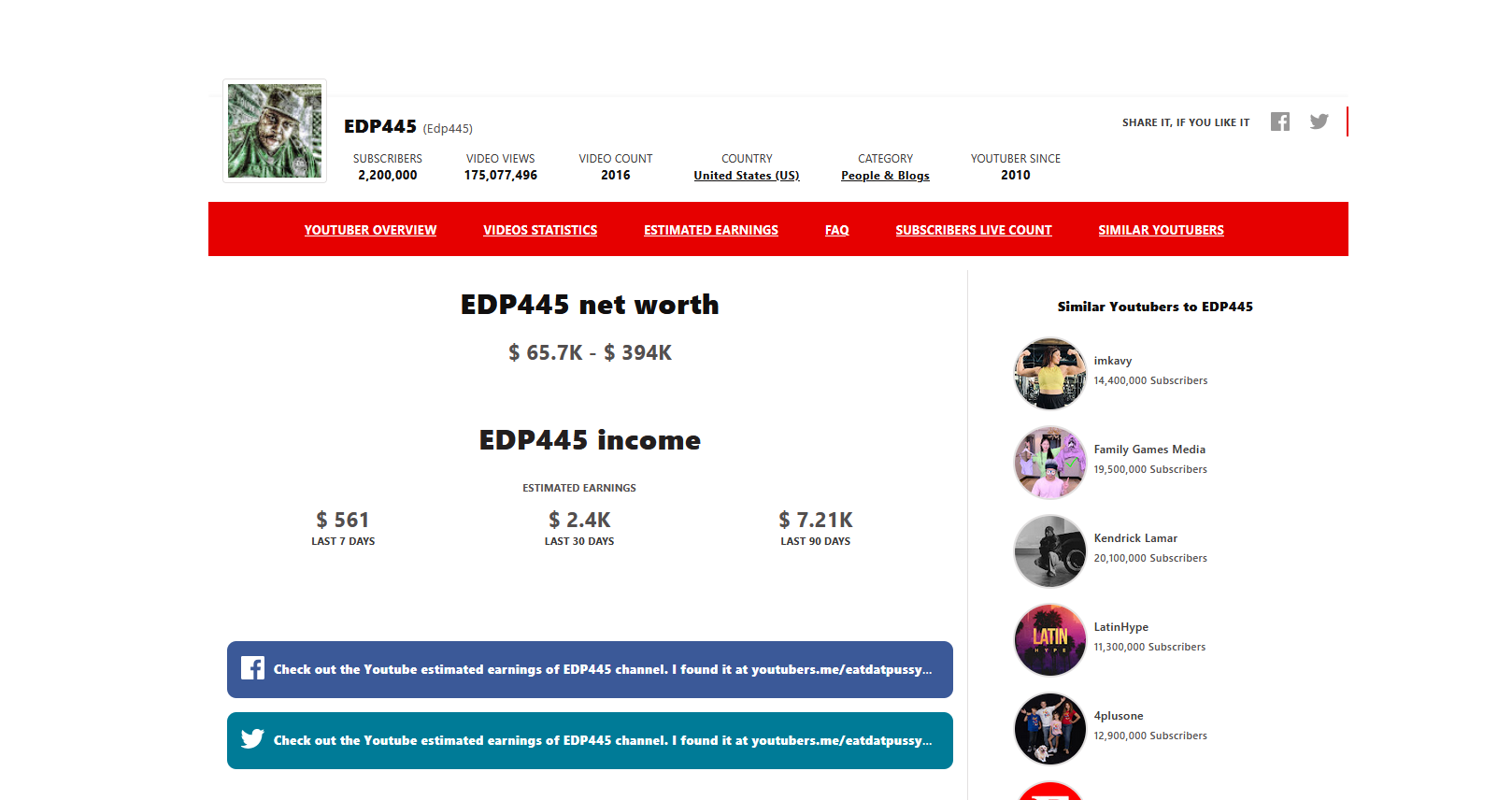Click 4plusone channel avatar
Image resolution: width=1512 pixels, height=800 pixels.
[1049, 729]
